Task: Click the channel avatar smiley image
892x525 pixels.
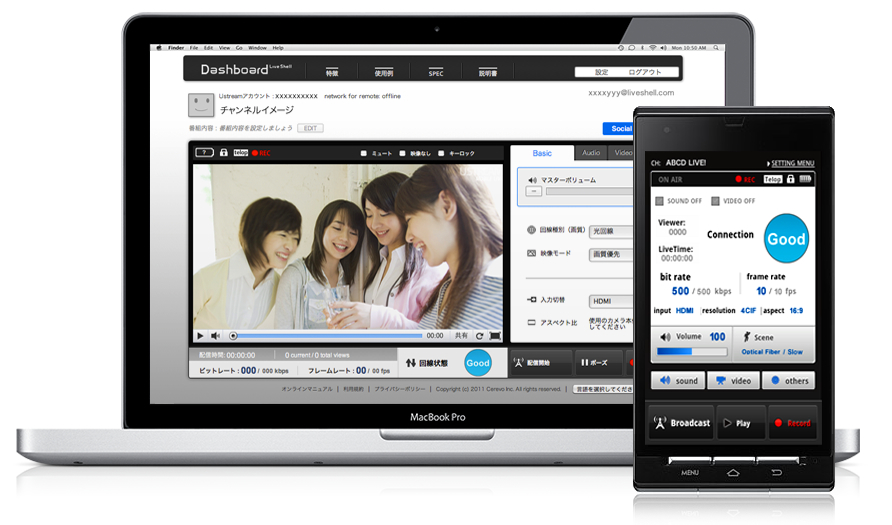Action: (201, 106)
